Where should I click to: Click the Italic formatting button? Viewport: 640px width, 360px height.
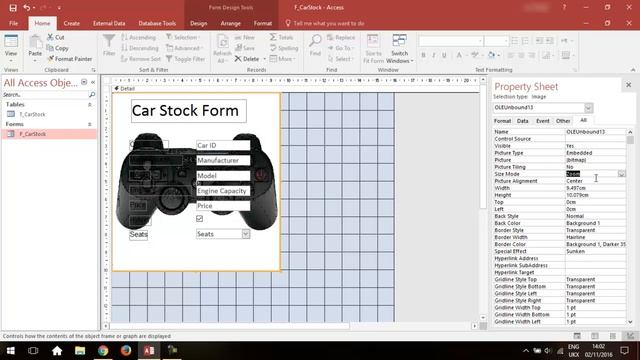pyautogui.click(x=434, y=55)
